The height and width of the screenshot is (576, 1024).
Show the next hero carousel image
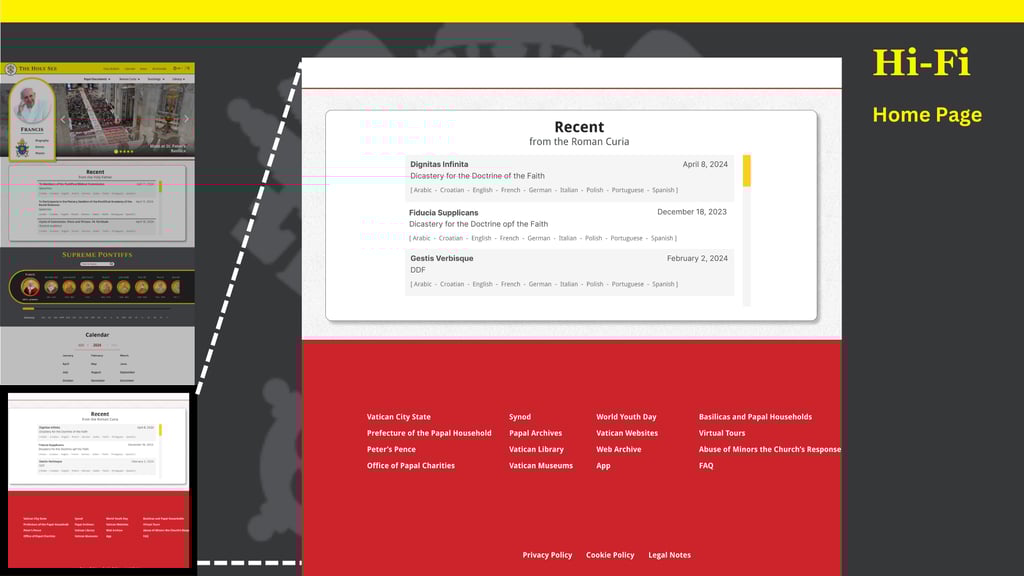pyautogui.click(x=186, y=119)
